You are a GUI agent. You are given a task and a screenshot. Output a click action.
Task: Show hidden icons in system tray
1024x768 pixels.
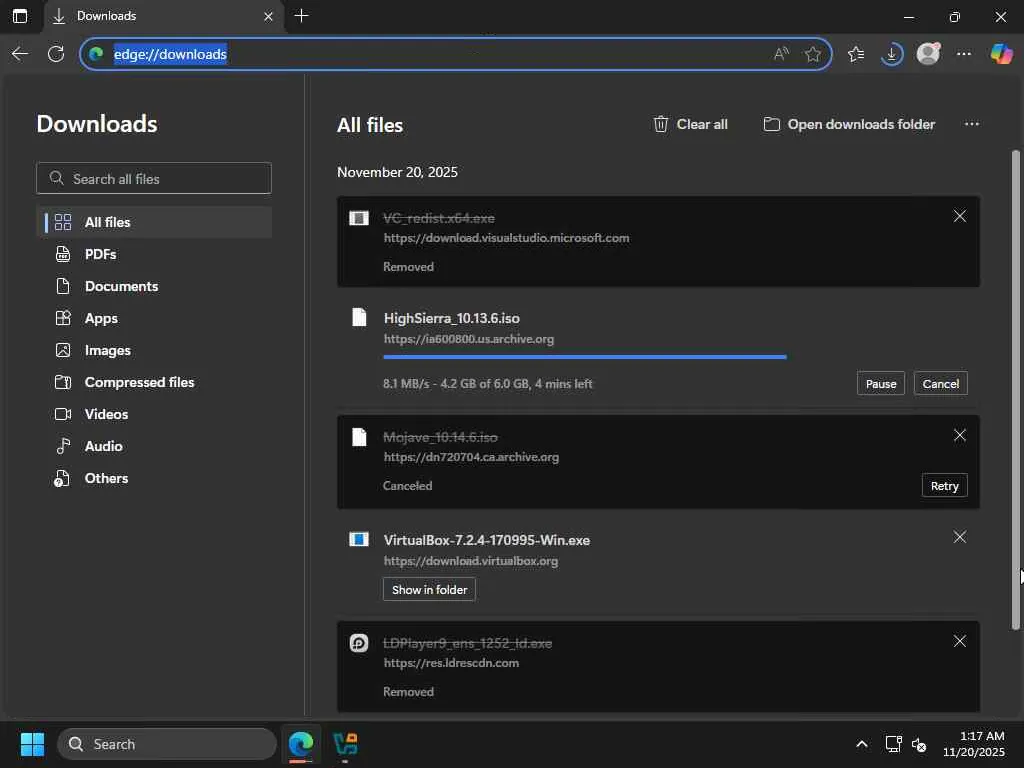pyautogui.click(x=861, y=744)
